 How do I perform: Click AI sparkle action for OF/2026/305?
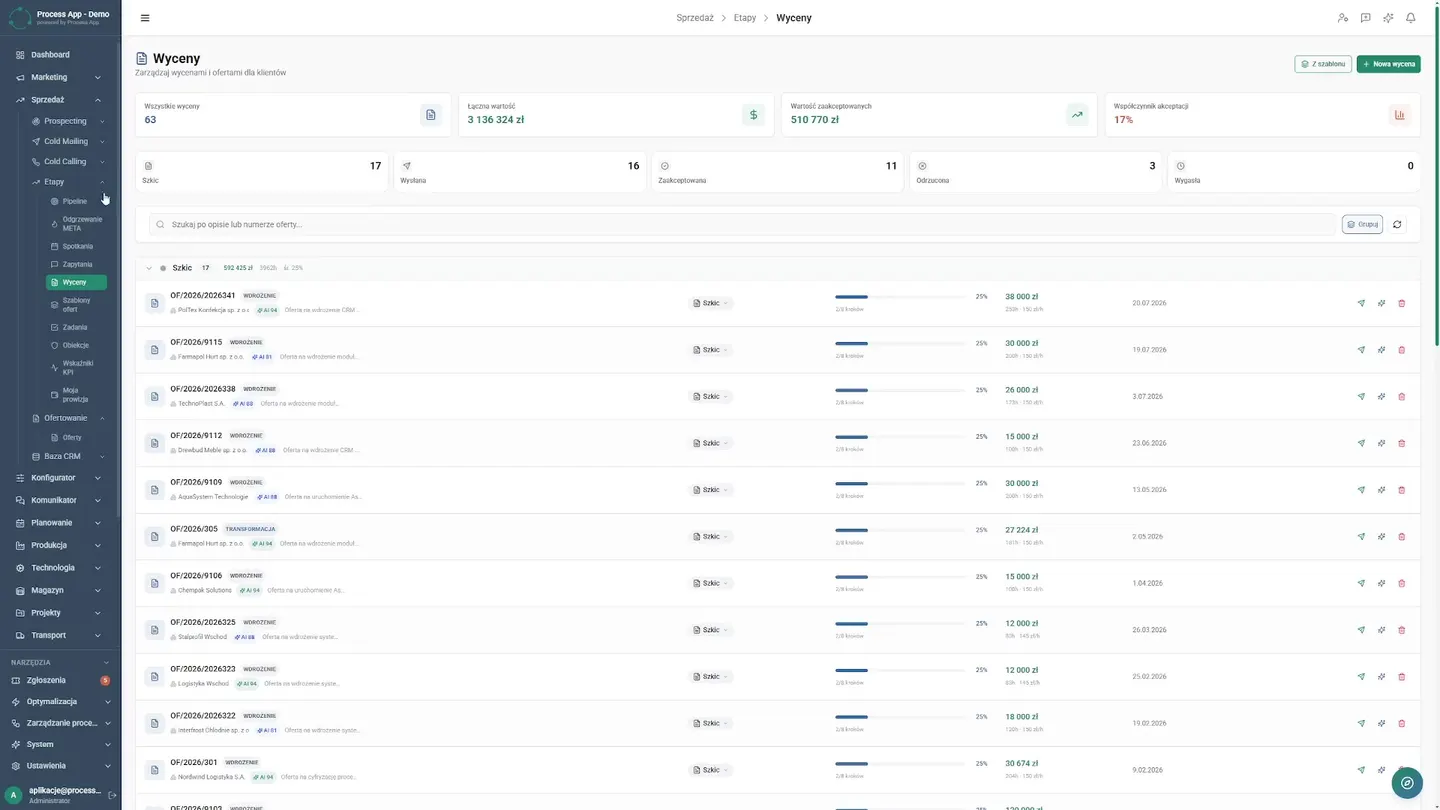[1381, 537]
